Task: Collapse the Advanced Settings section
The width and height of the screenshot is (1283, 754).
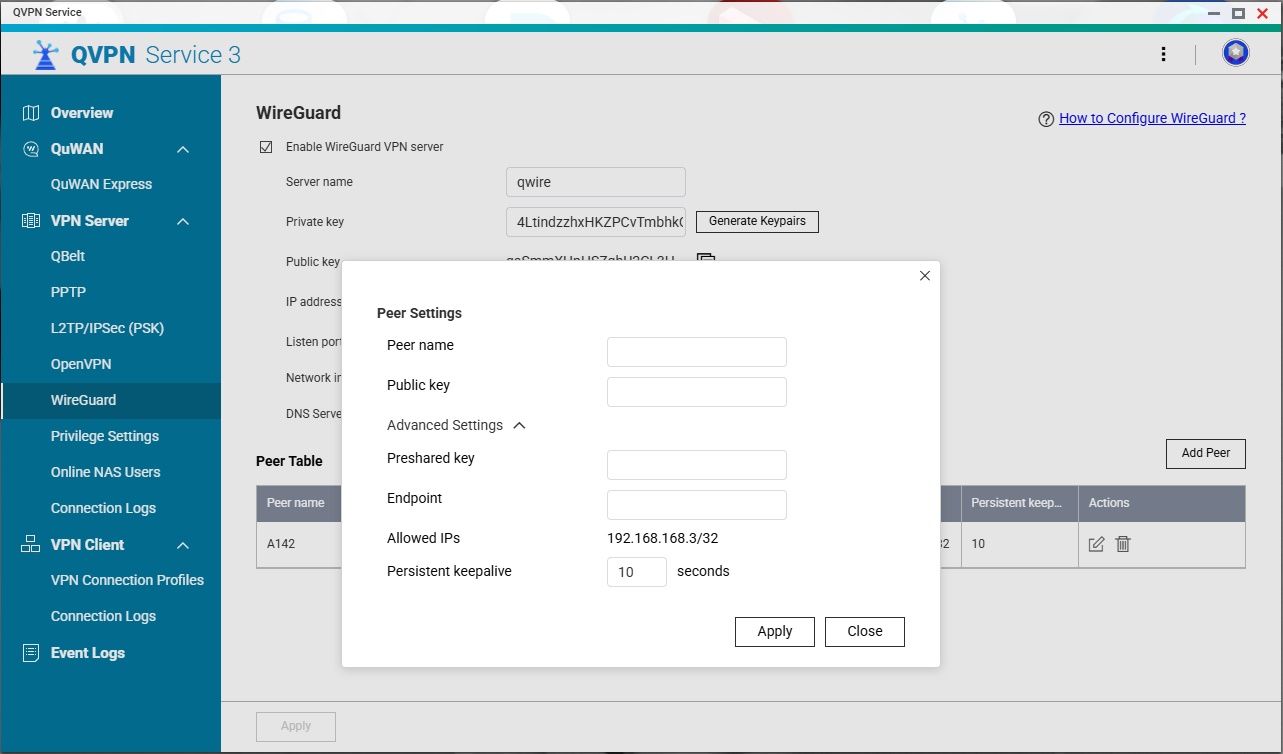Action: click(519, 425)
